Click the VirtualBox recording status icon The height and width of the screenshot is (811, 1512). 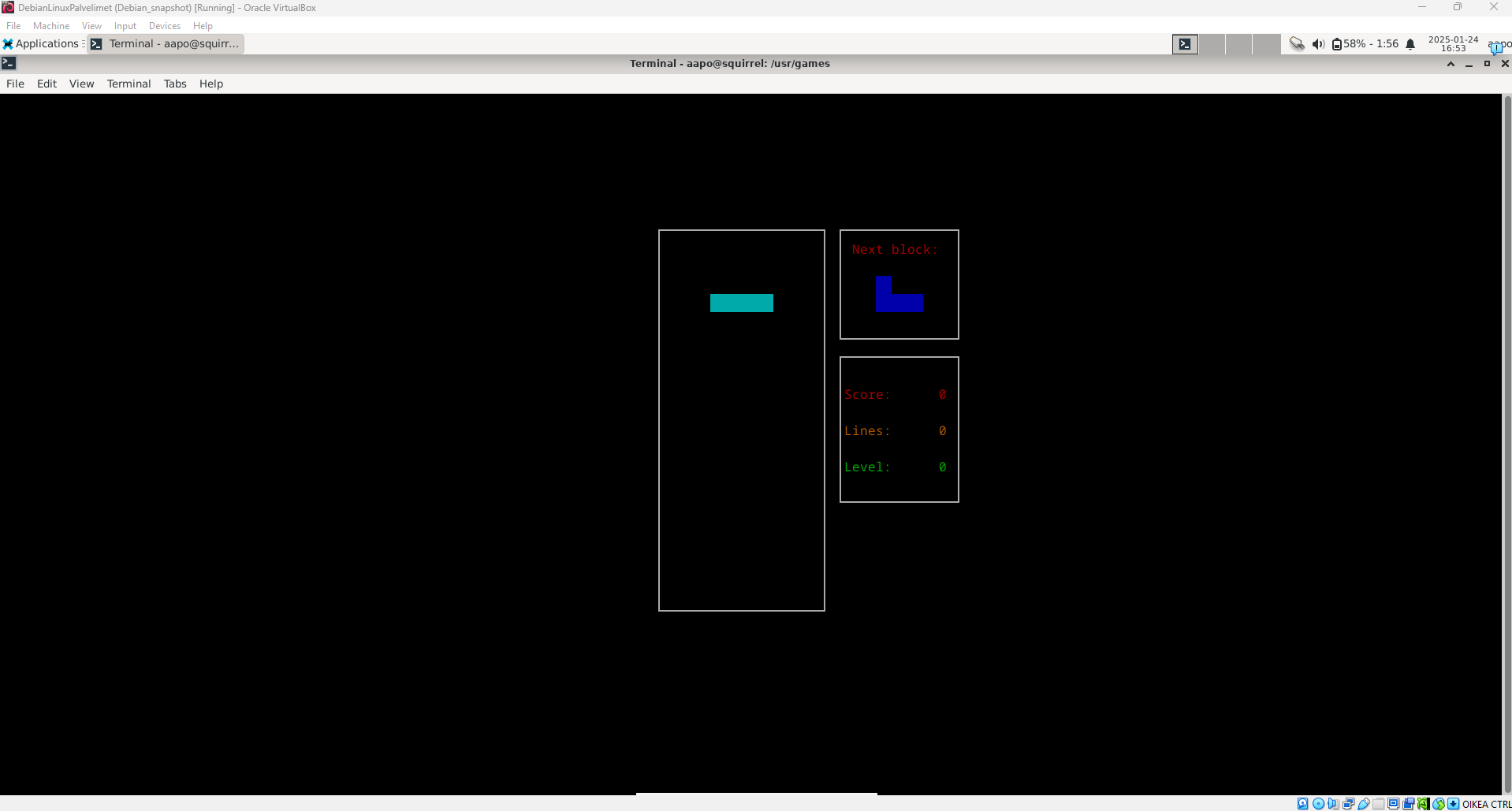pos(1408,804)
